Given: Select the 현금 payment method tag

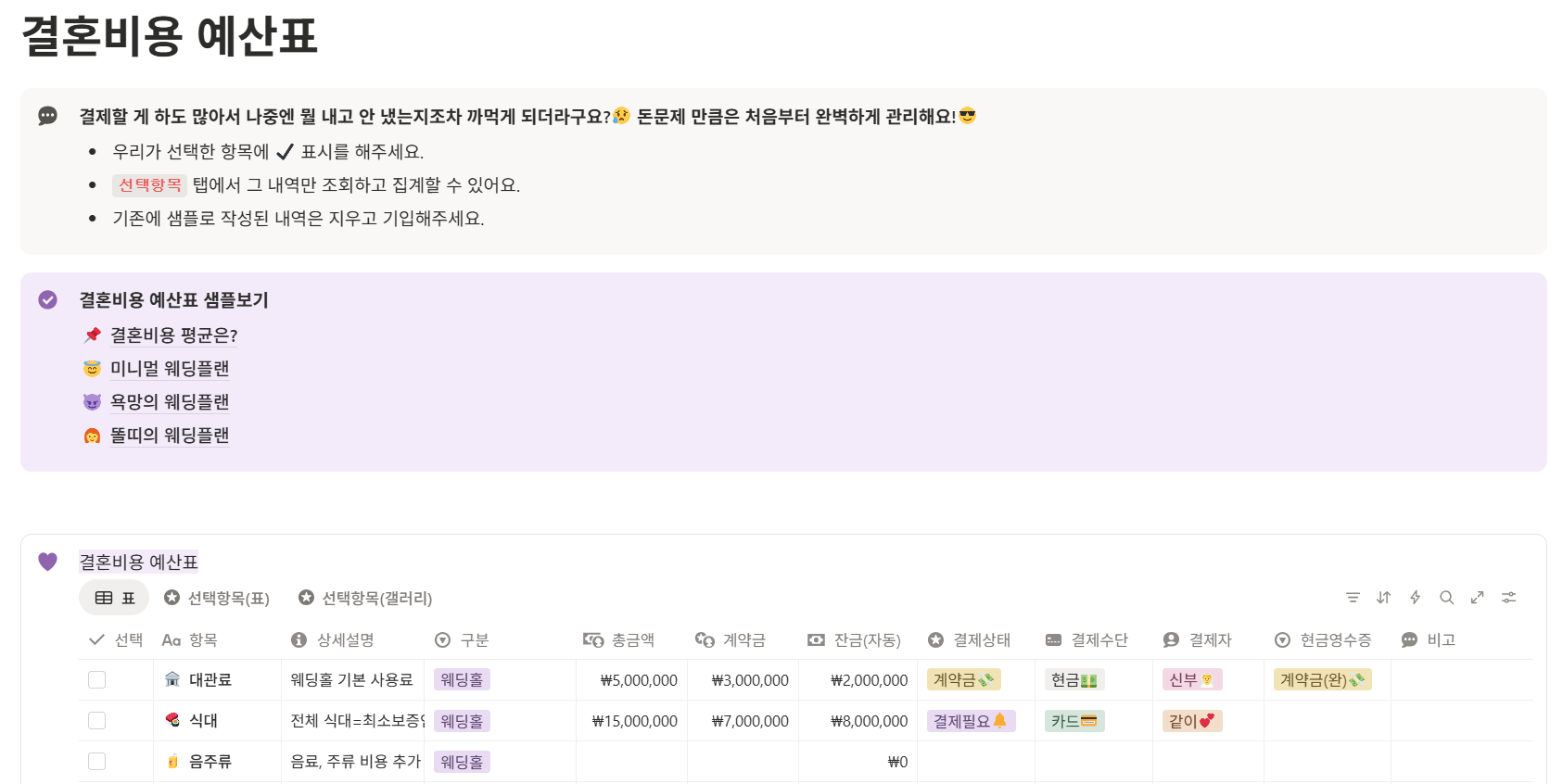Looking at the screenshot, I should point(1074,679).
